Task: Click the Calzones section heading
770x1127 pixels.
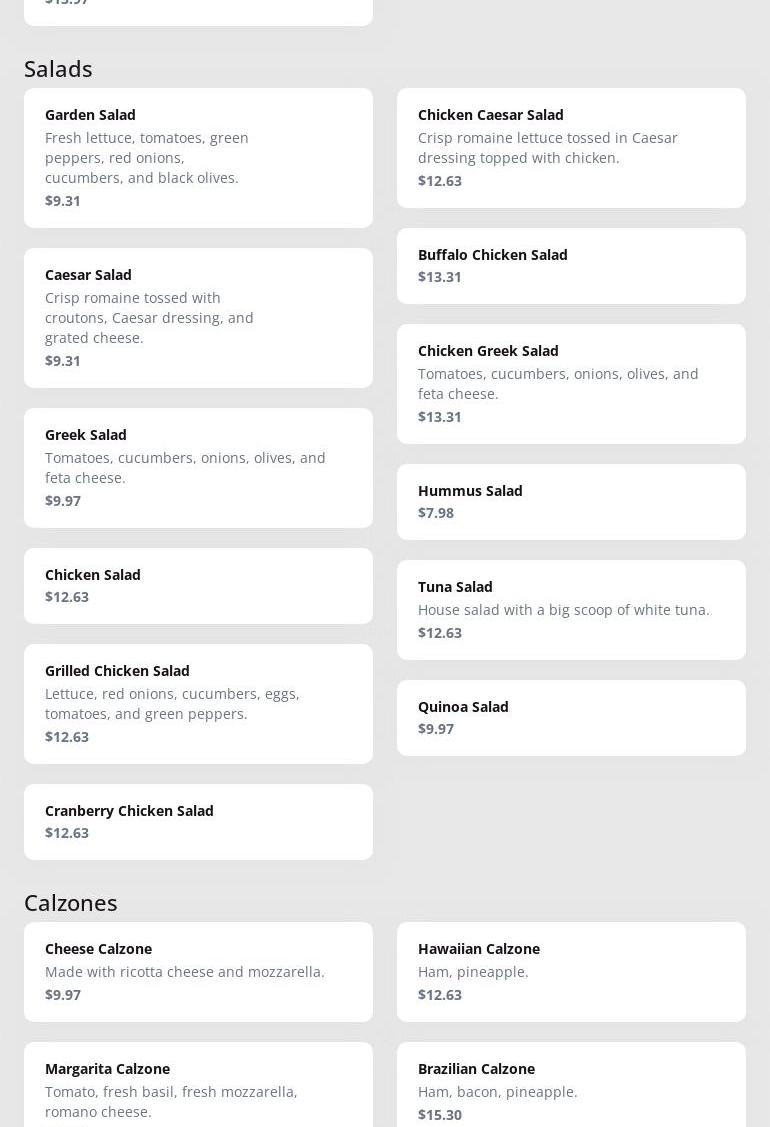Action: tap(71, 902)
